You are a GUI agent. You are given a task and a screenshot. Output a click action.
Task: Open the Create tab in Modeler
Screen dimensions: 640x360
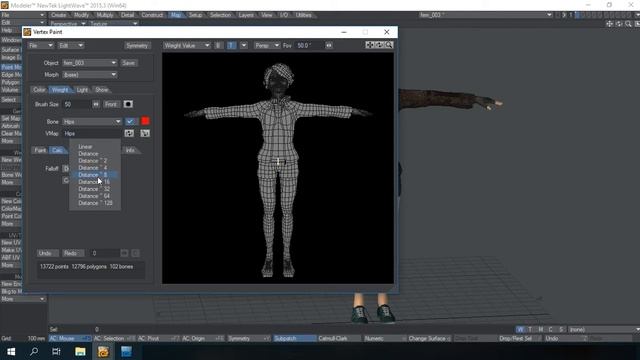(59, 15)
